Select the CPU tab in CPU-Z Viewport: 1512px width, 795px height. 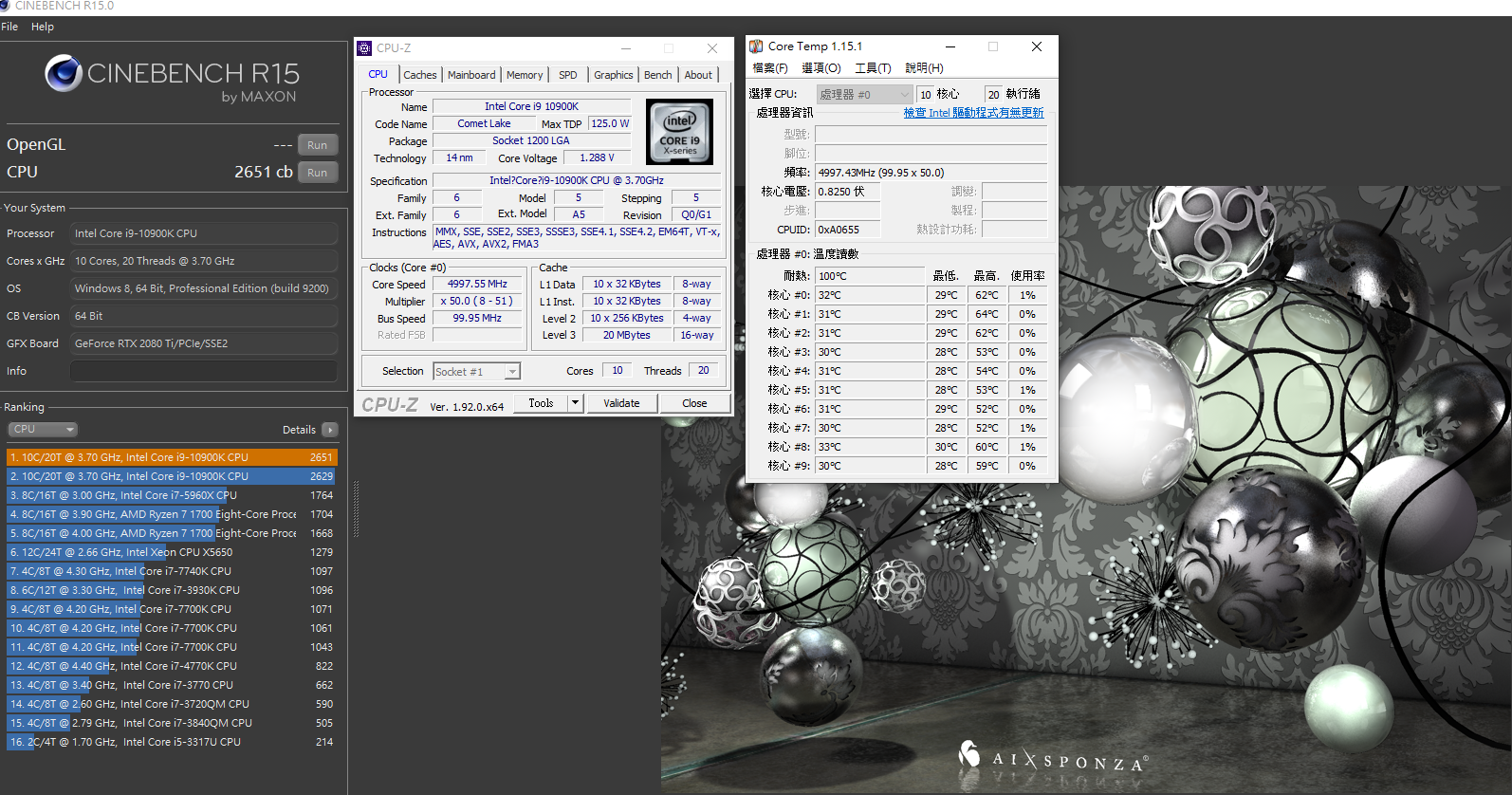pos(378,74)
